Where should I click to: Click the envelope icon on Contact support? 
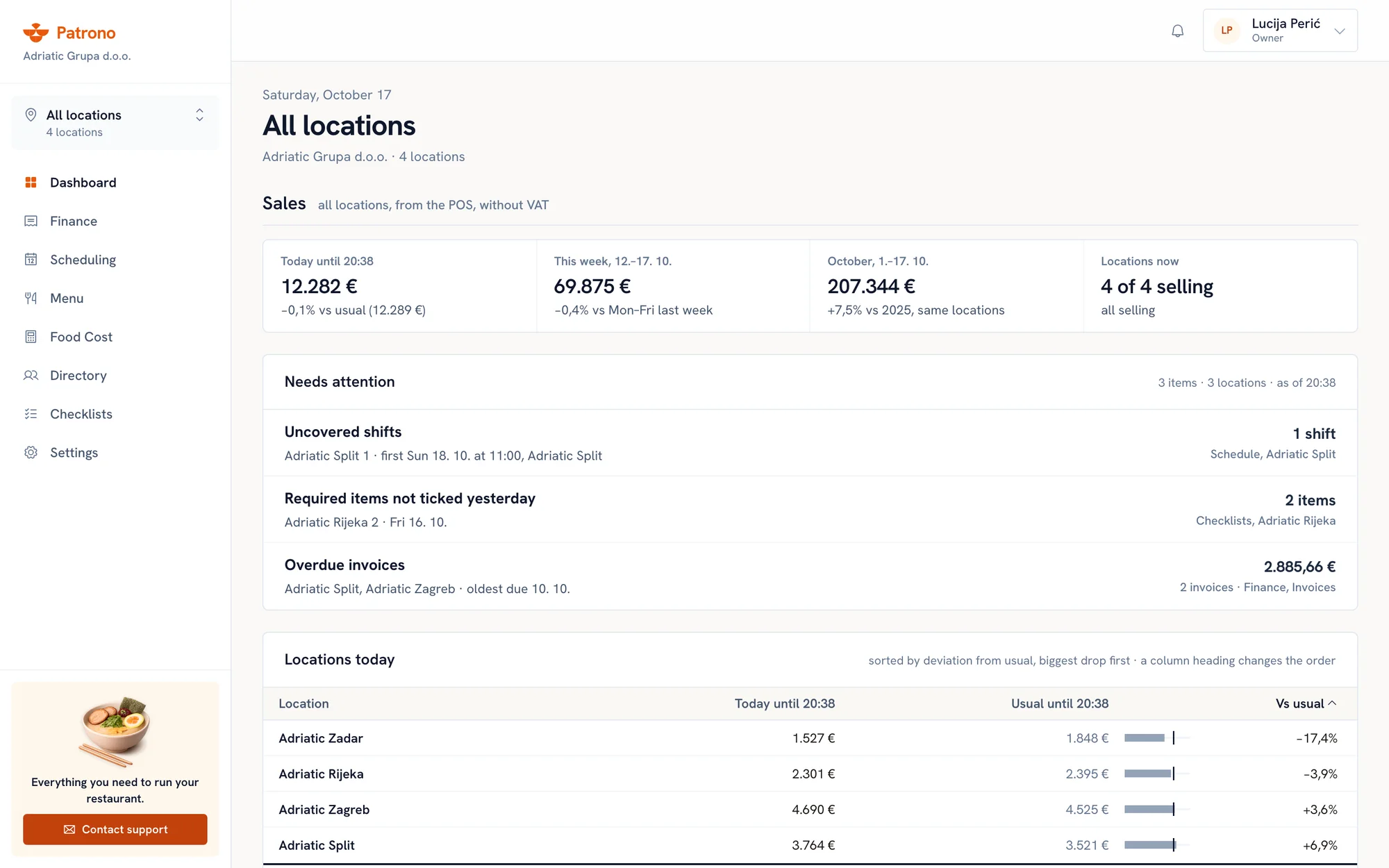(69, 829)
